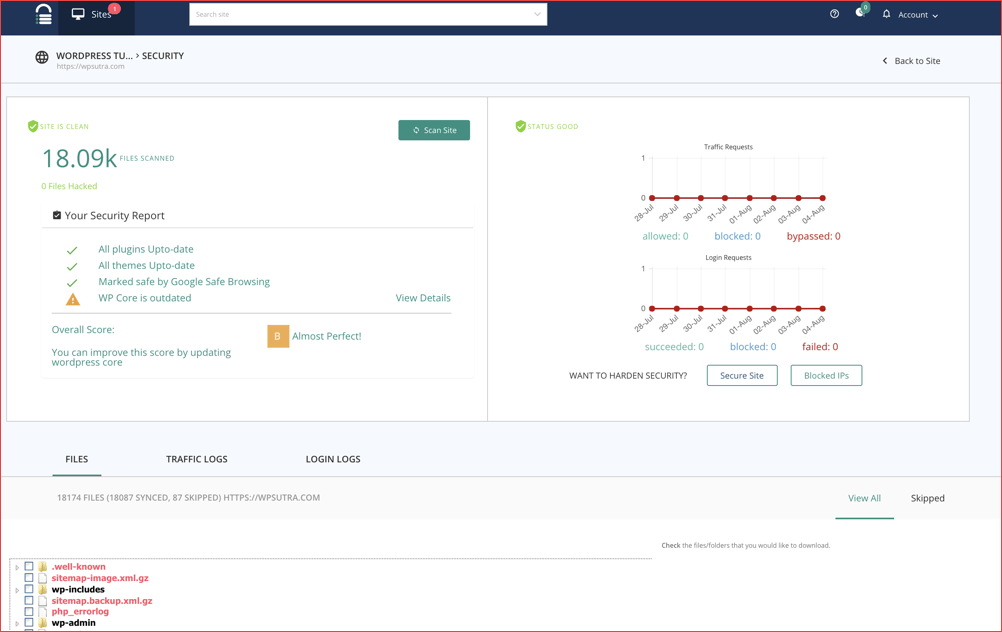Select the Skipped filter tab
Screen dimensions: 1002x632
pyautogui.click(x=927, y=498)
